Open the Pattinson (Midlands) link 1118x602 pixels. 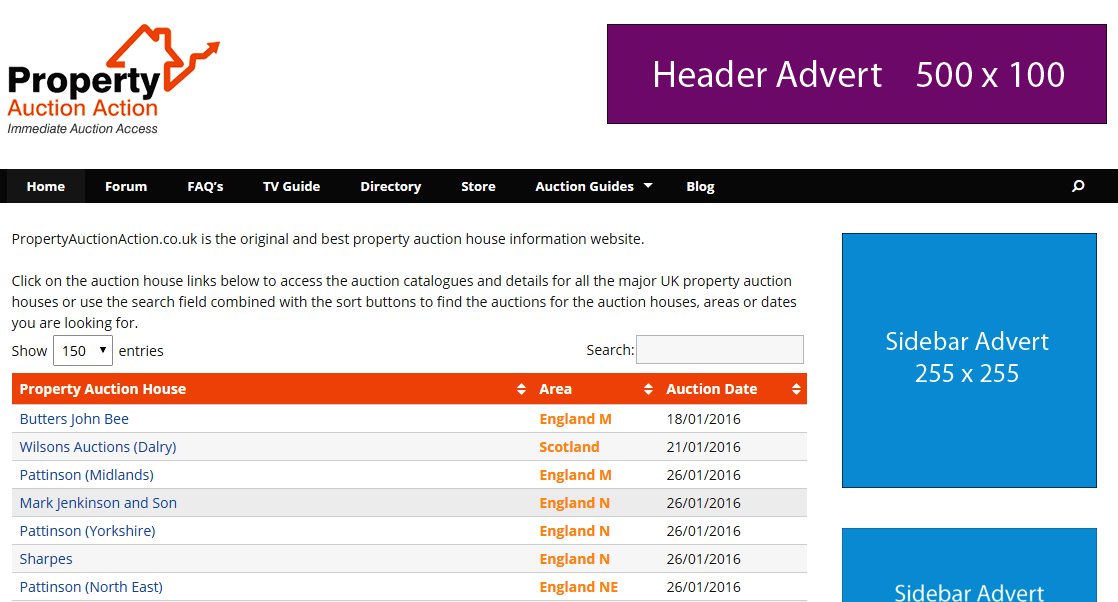pyautogui.click(x=86, y=474)
